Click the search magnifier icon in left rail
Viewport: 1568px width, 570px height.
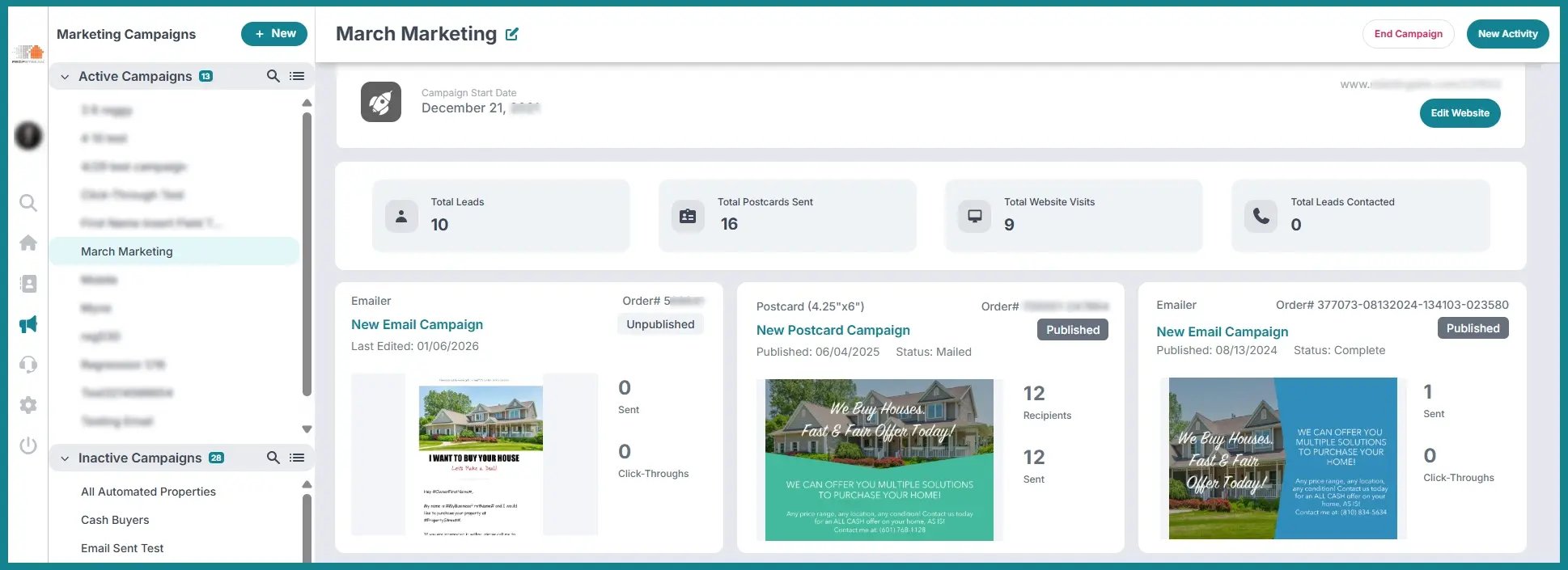click(x=28, y=202)
